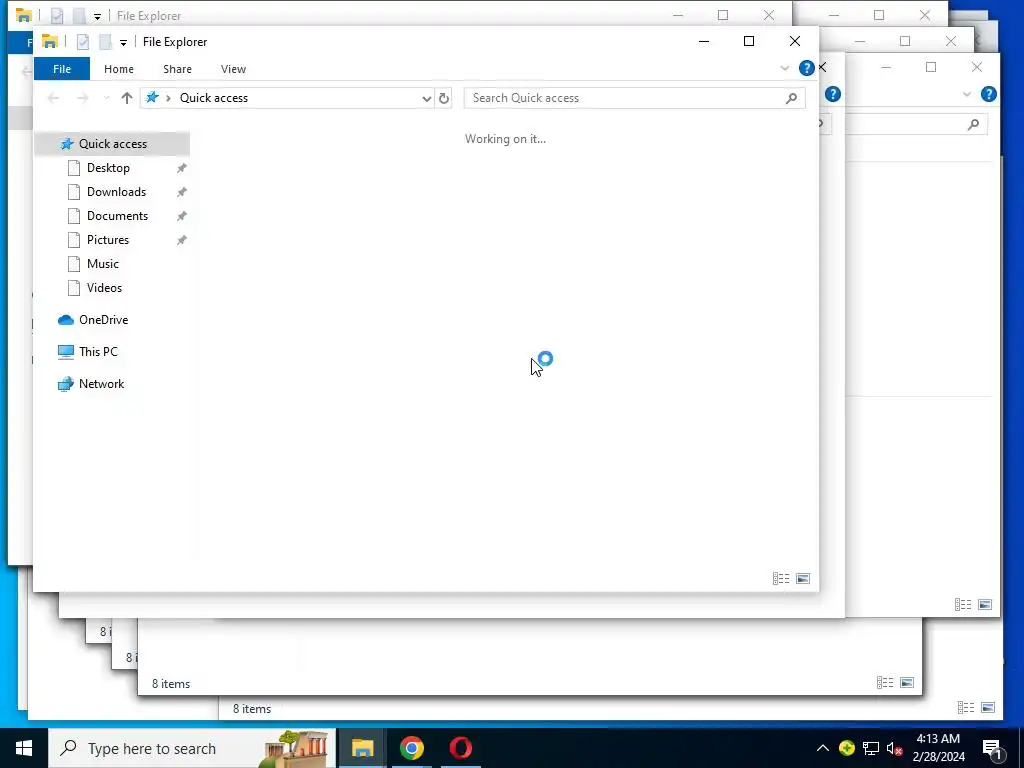The height and width of the screenshot is (768, 1024).
Task: Switch to the Share ribbon tab
Action: click(x=178, y=69)
